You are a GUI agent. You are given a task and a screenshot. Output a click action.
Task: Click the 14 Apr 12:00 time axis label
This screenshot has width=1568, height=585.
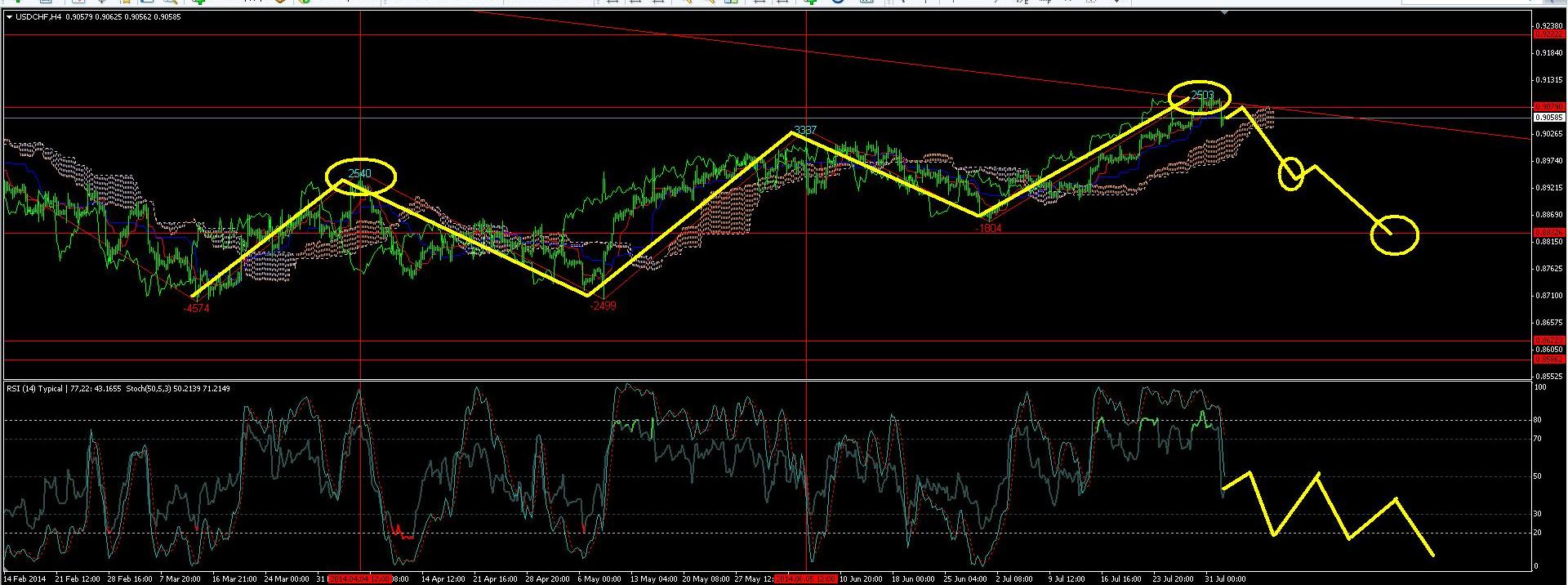443,578
